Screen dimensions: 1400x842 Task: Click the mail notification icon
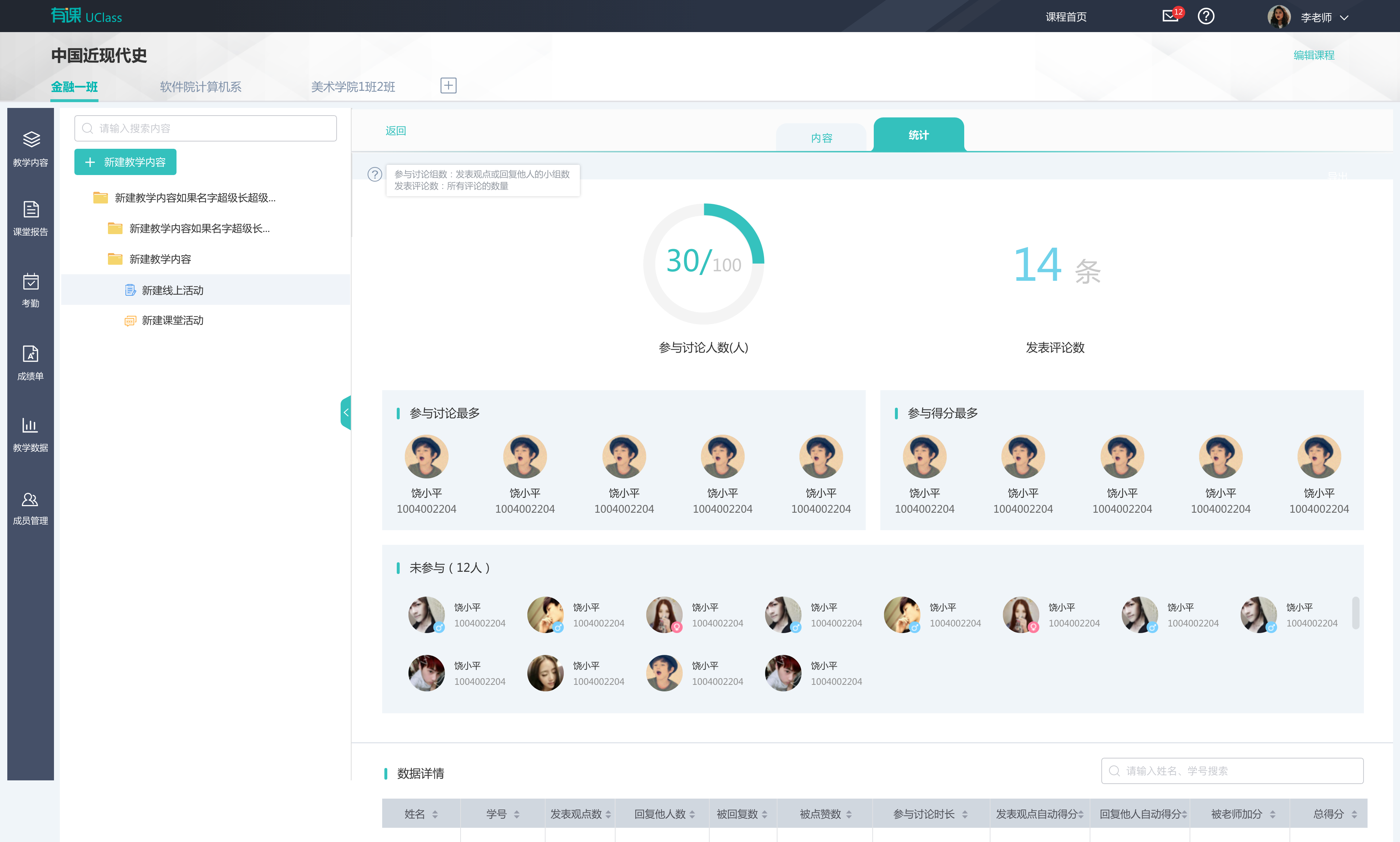(x=1170, y=16)
